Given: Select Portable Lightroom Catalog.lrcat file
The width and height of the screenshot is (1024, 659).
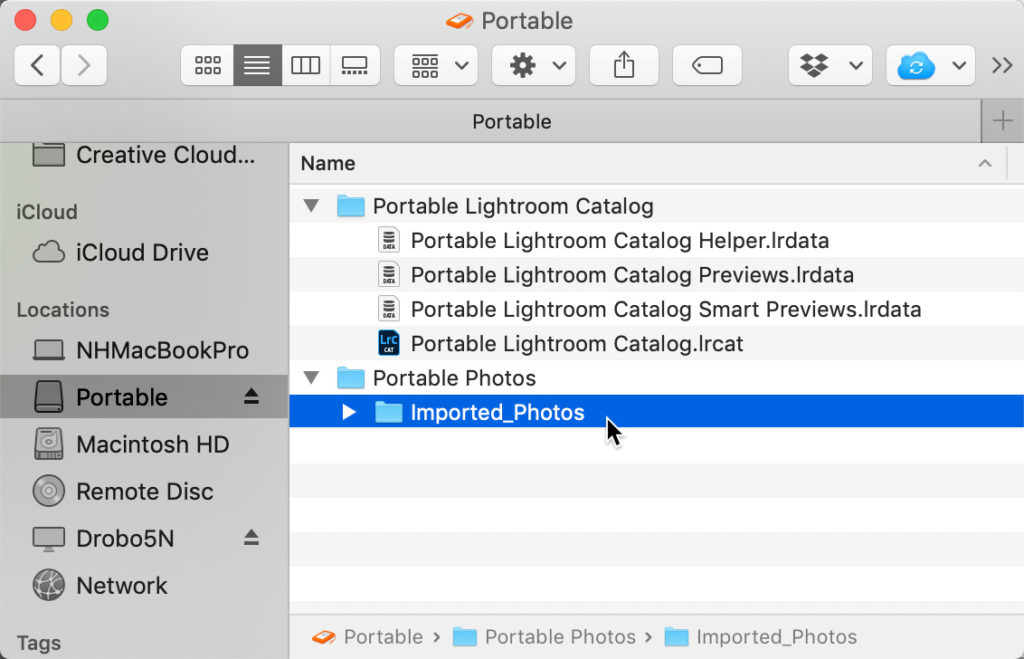Looking at the screenshot, I should pos(656,344).
